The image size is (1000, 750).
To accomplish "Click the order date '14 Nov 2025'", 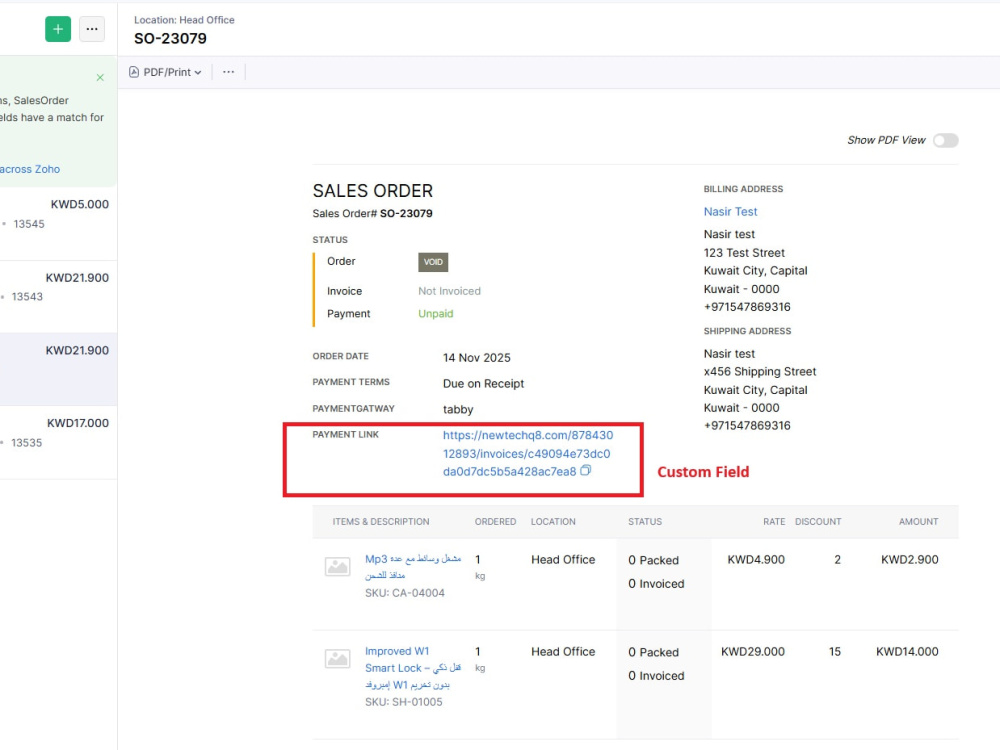I will pyautogui.click(x=476, y=358).
